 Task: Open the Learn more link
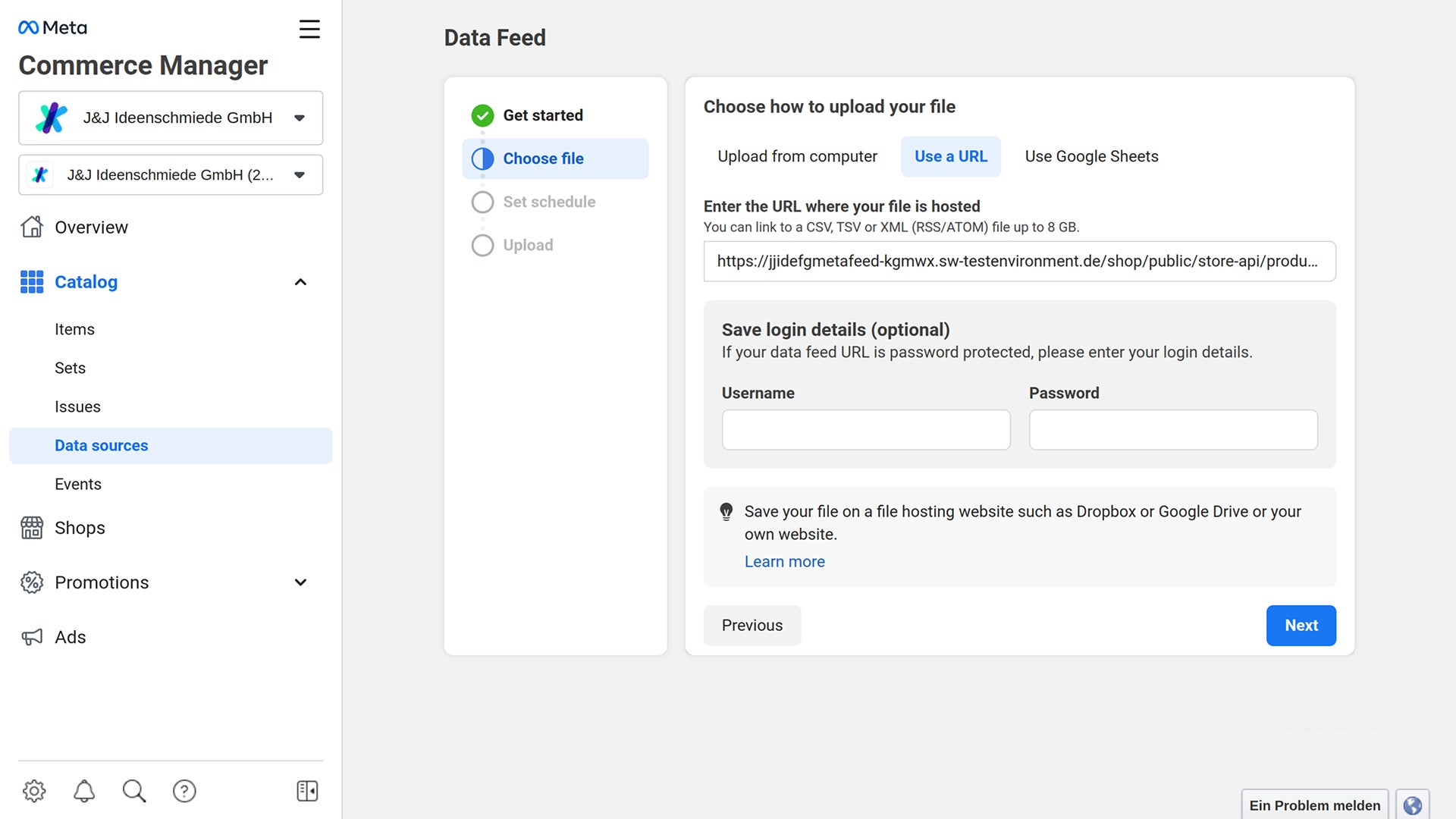click(784, 562)
